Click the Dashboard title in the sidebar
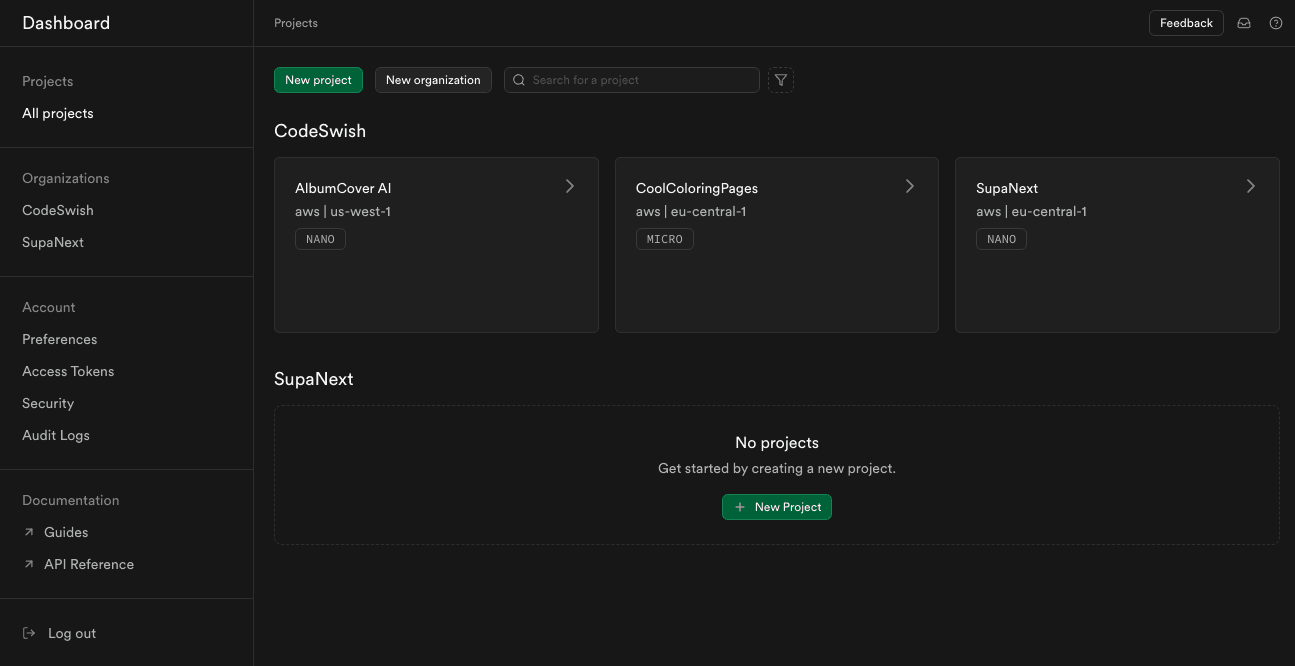The width and height of the screenshot is (1295, 666). pyautogui.click(x=66, y=23)
